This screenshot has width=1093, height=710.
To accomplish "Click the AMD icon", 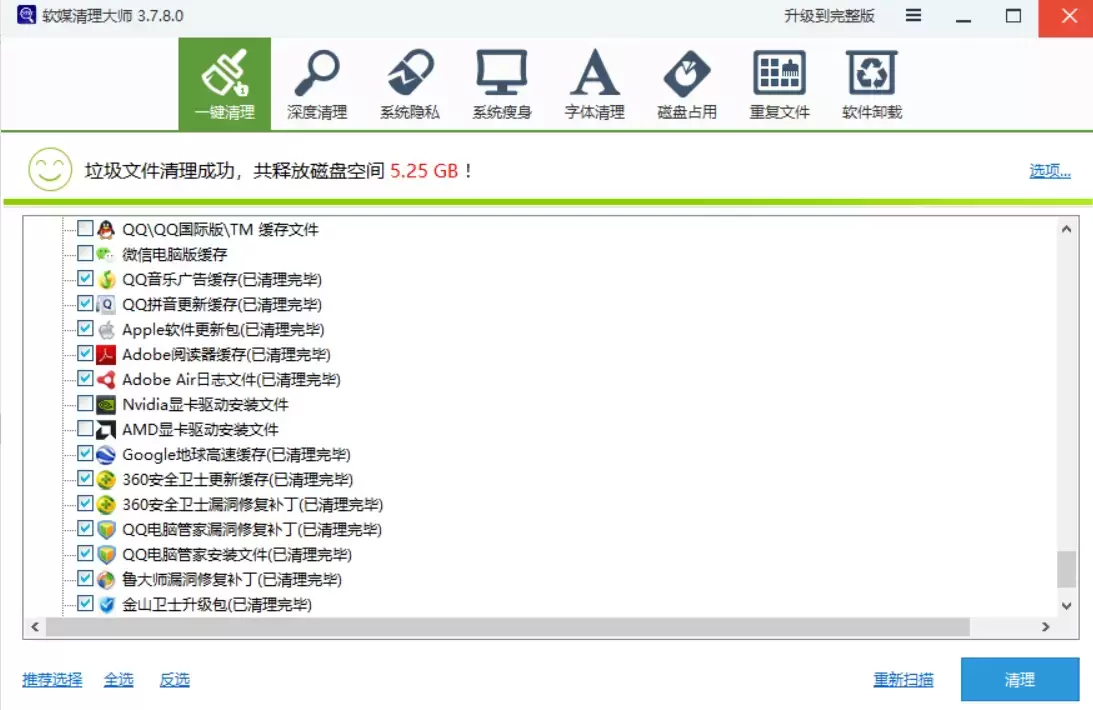I will [106, 430].
